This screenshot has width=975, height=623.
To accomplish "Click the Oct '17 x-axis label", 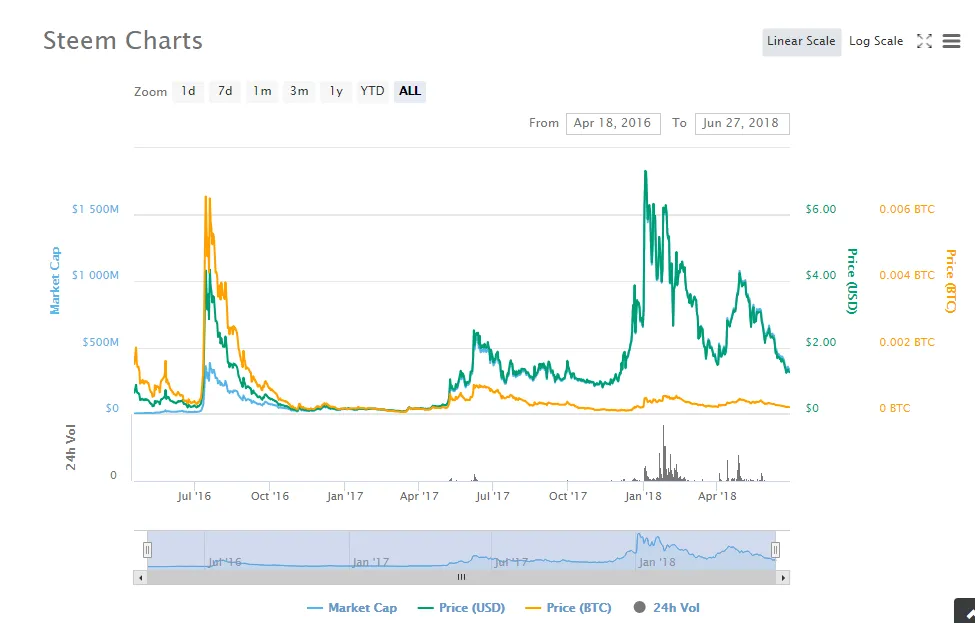I will click(x=568, y=496).
